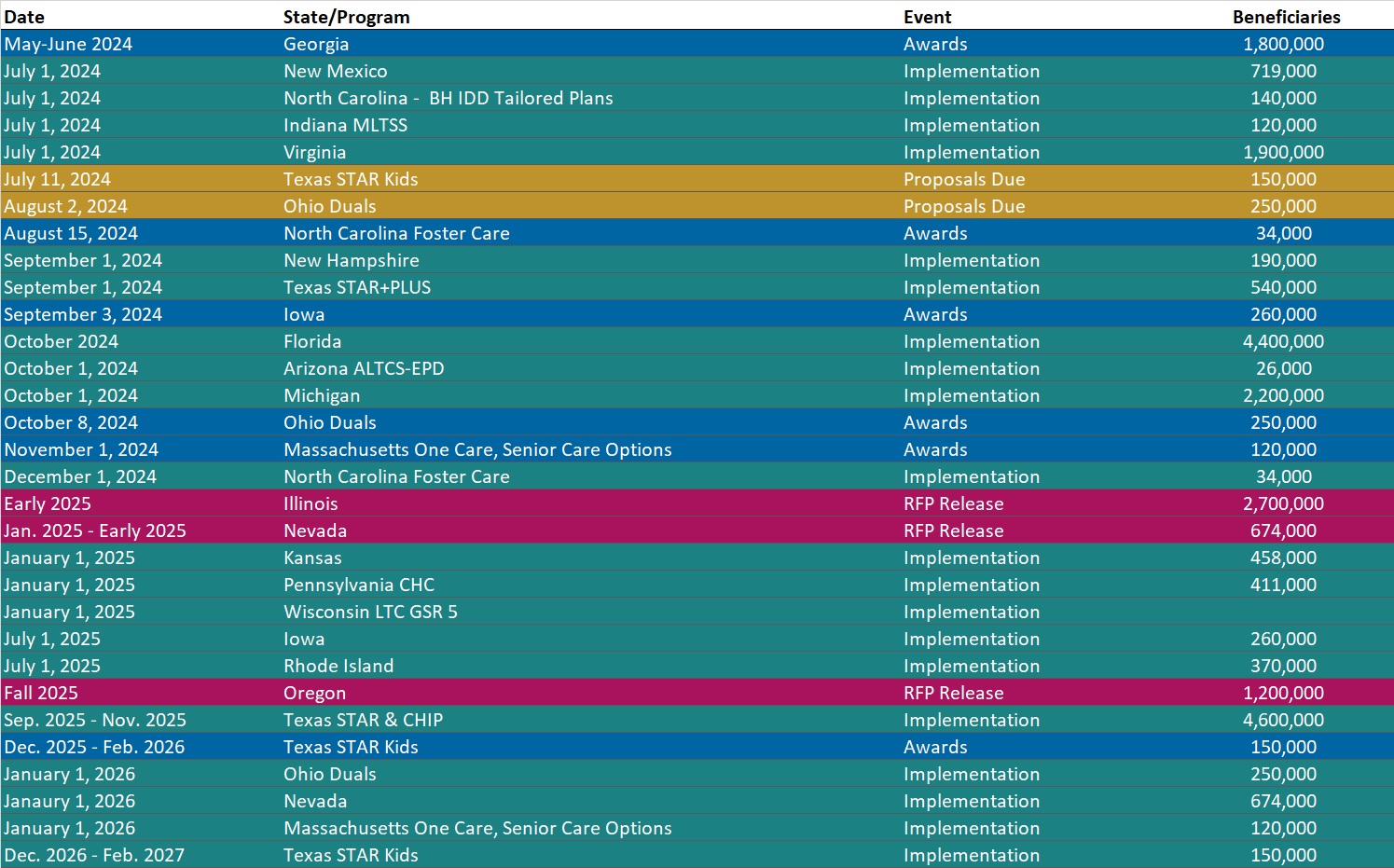Click the 190,000 beneficiaries value

(1283, 260)
